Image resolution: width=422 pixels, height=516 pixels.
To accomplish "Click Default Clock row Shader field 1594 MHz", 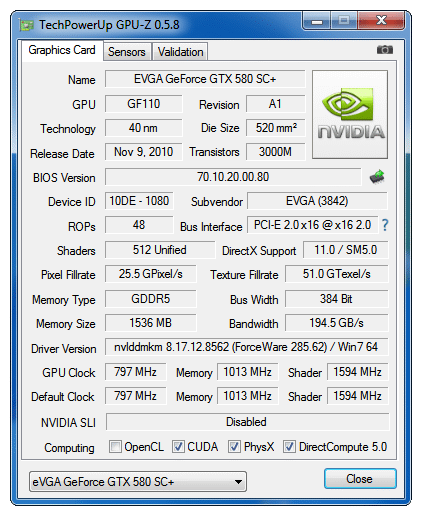I will click(x=358, y=396).
